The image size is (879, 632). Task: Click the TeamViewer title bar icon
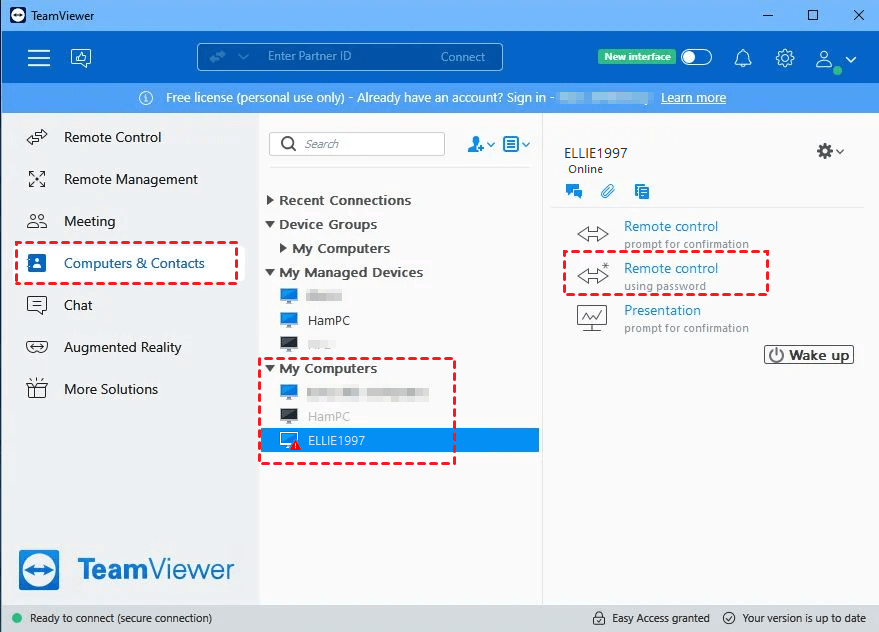[x=18, y=15]
